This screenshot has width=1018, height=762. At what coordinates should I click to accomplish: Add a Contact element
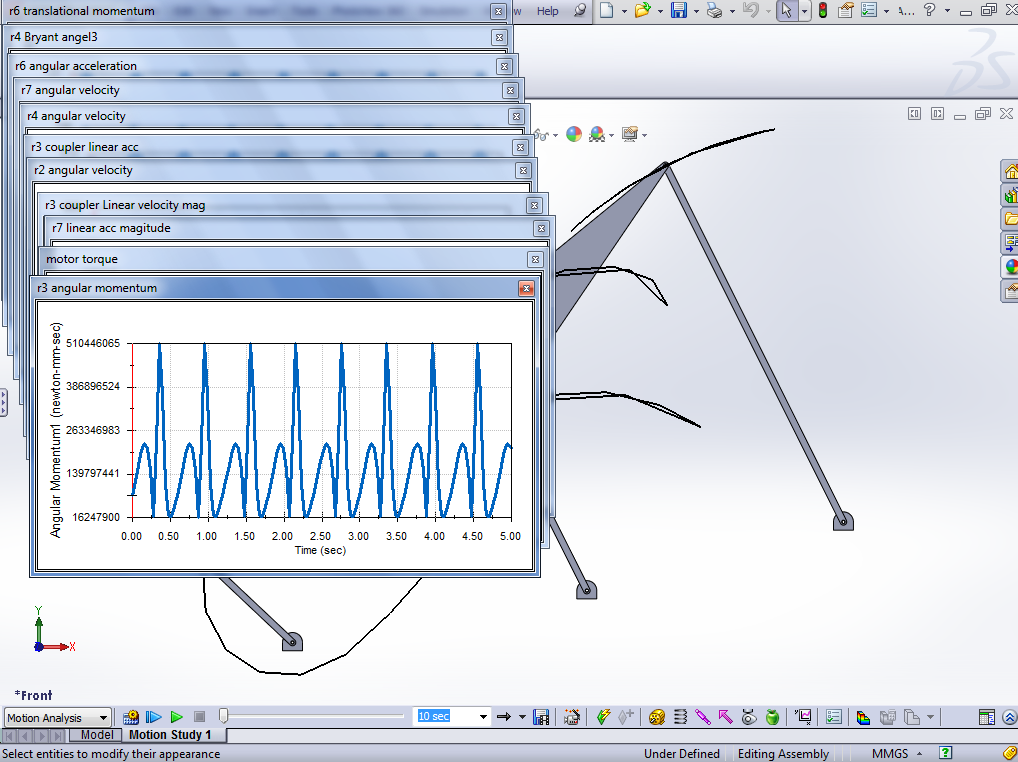(x=749, y=717)
